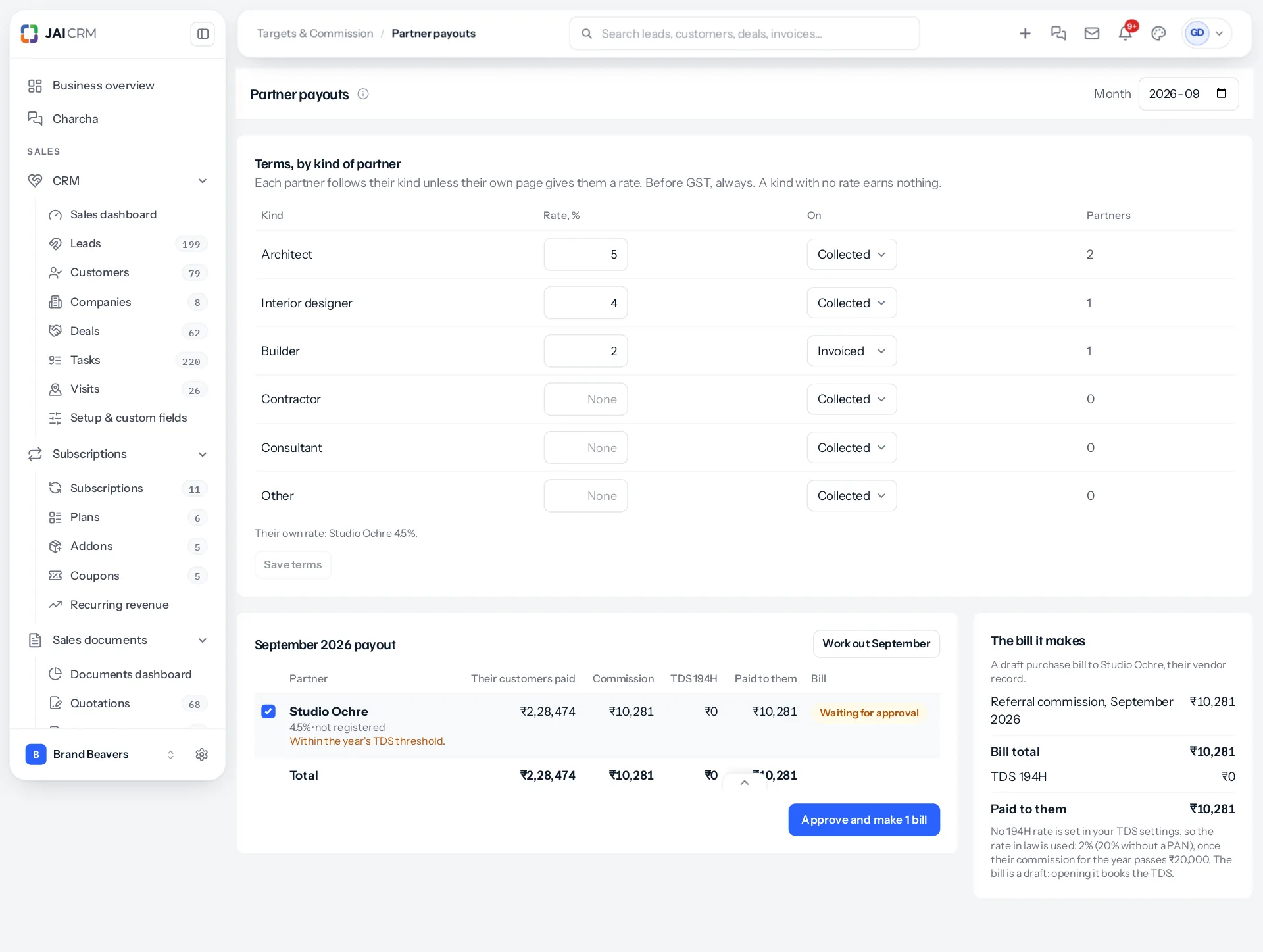1263x952 pixels.
Task: Click the Save terms button
Action: tap(293, 565)
